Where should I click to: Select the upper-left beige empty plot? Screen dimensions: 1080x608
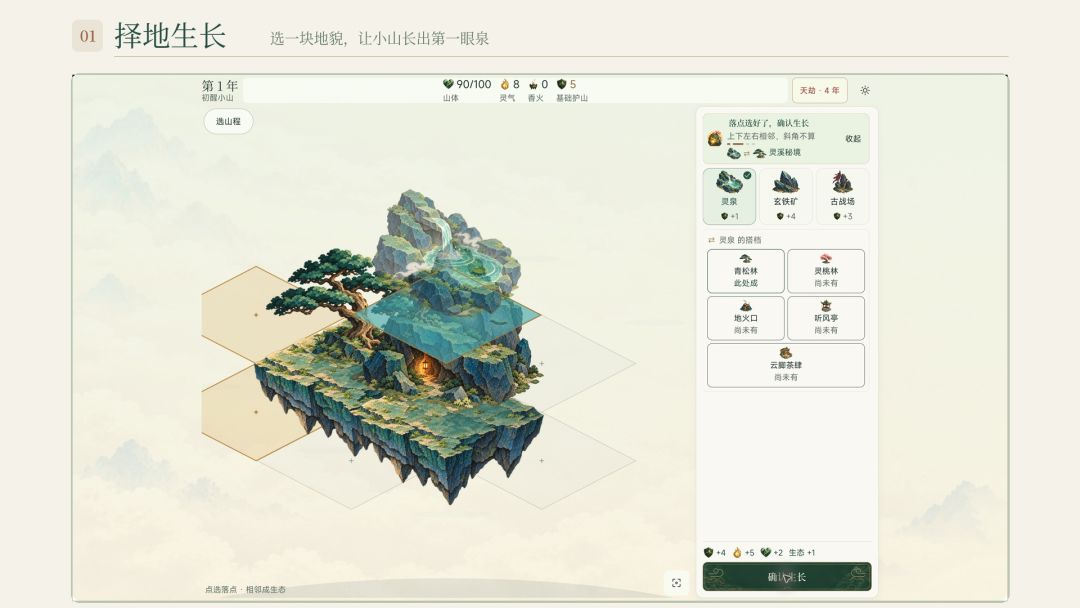(256, 314)
